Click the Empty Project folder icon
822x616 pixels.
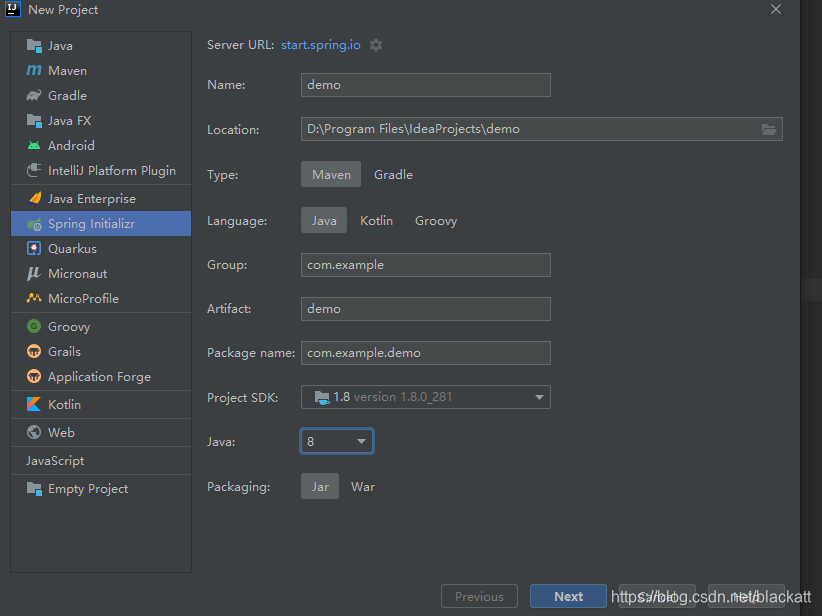click(34, 489)
